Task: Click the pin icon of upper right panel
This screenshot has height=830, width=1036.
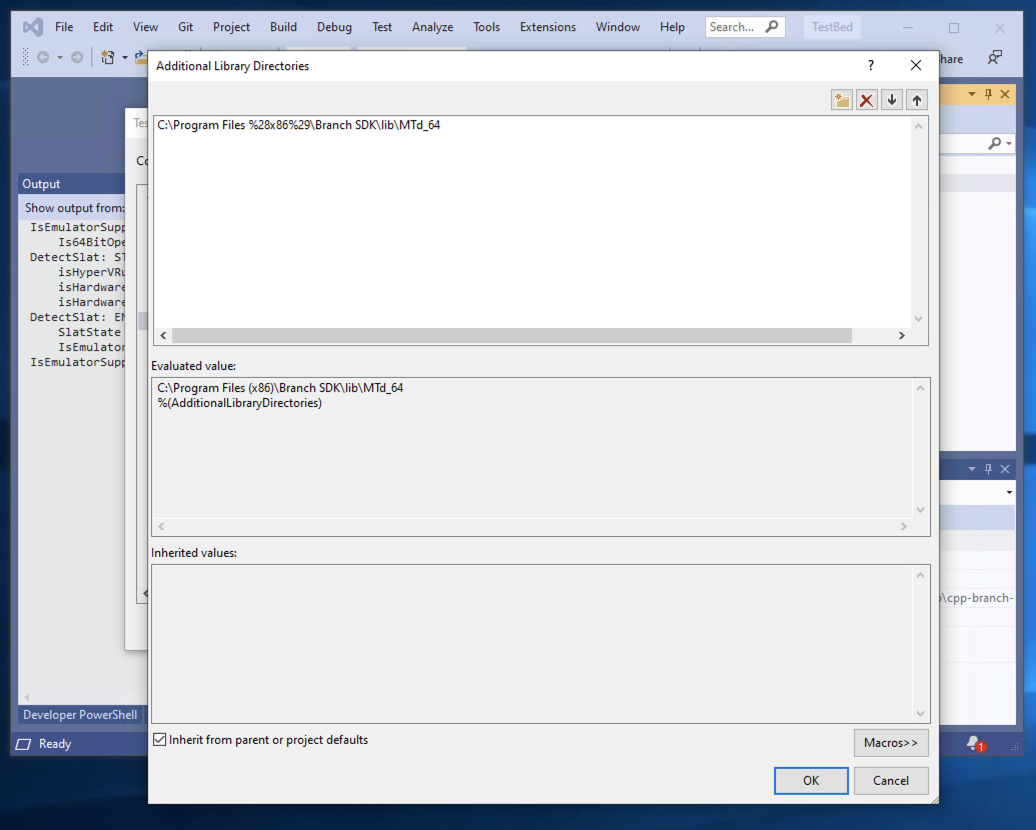Action: coord(988,94)
